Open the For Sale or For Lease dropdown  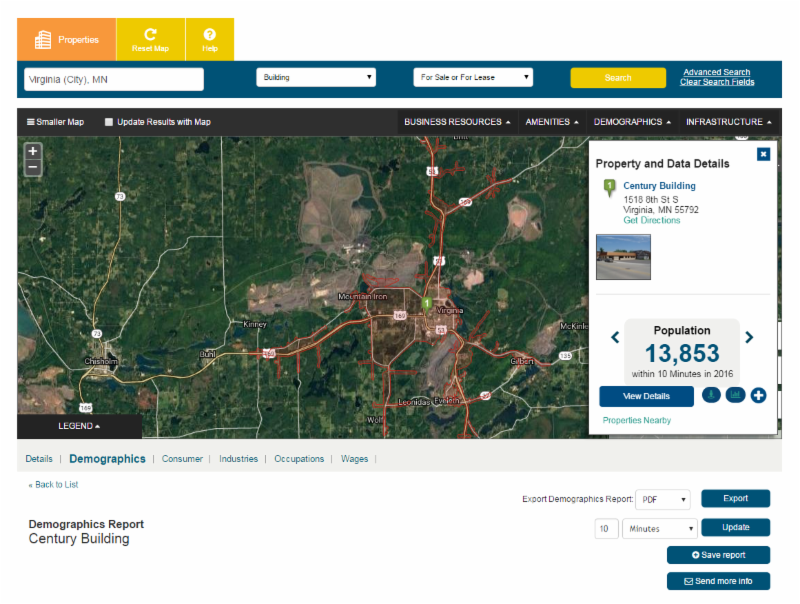click(473, 77)
